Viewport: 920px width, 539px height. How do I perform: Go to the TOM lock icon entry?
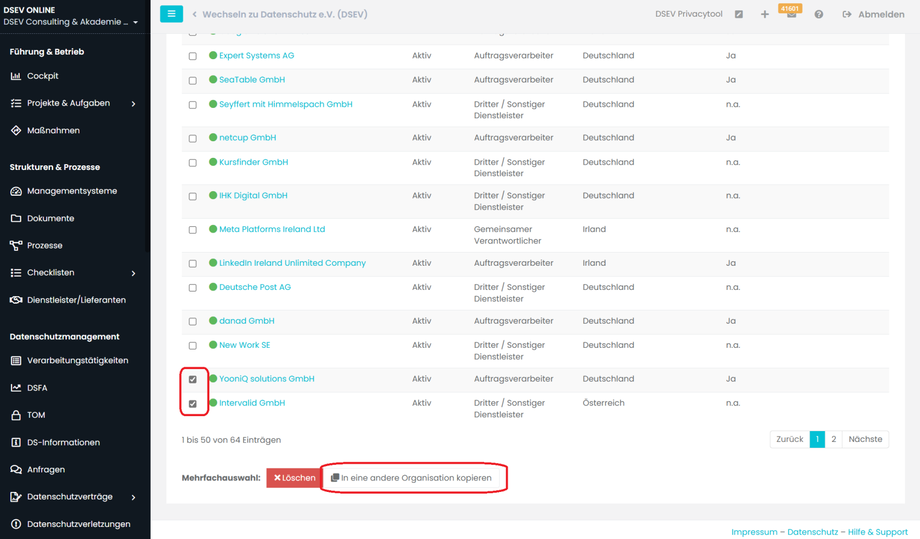tap(36, 415)
